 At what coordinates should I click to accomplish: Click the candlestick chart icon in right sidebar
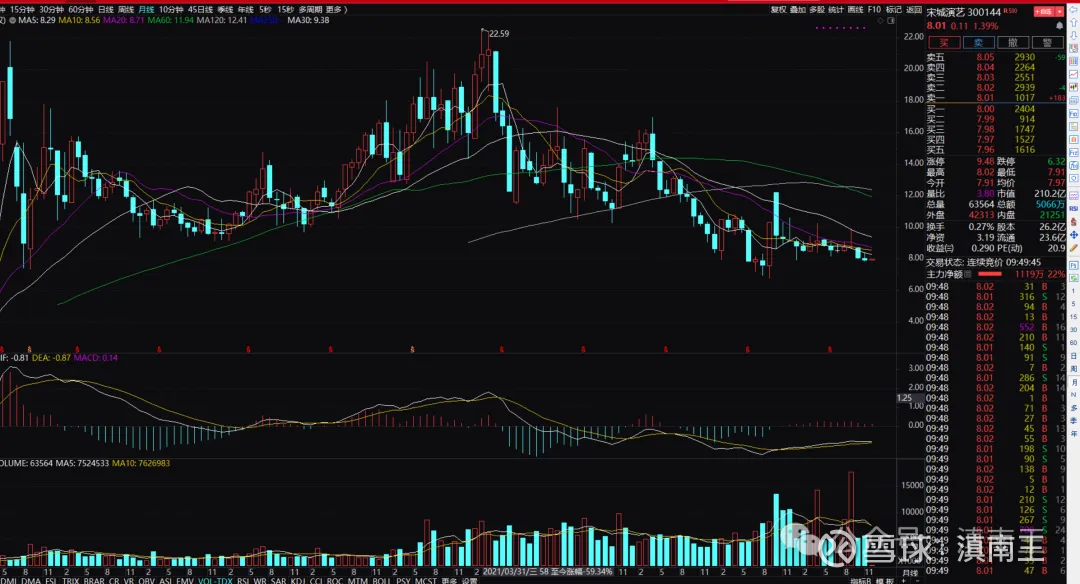tap(1073, 87)
